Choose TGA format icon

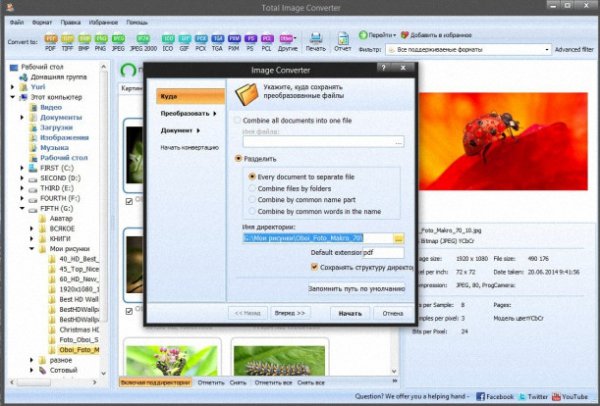click(217, 42)
